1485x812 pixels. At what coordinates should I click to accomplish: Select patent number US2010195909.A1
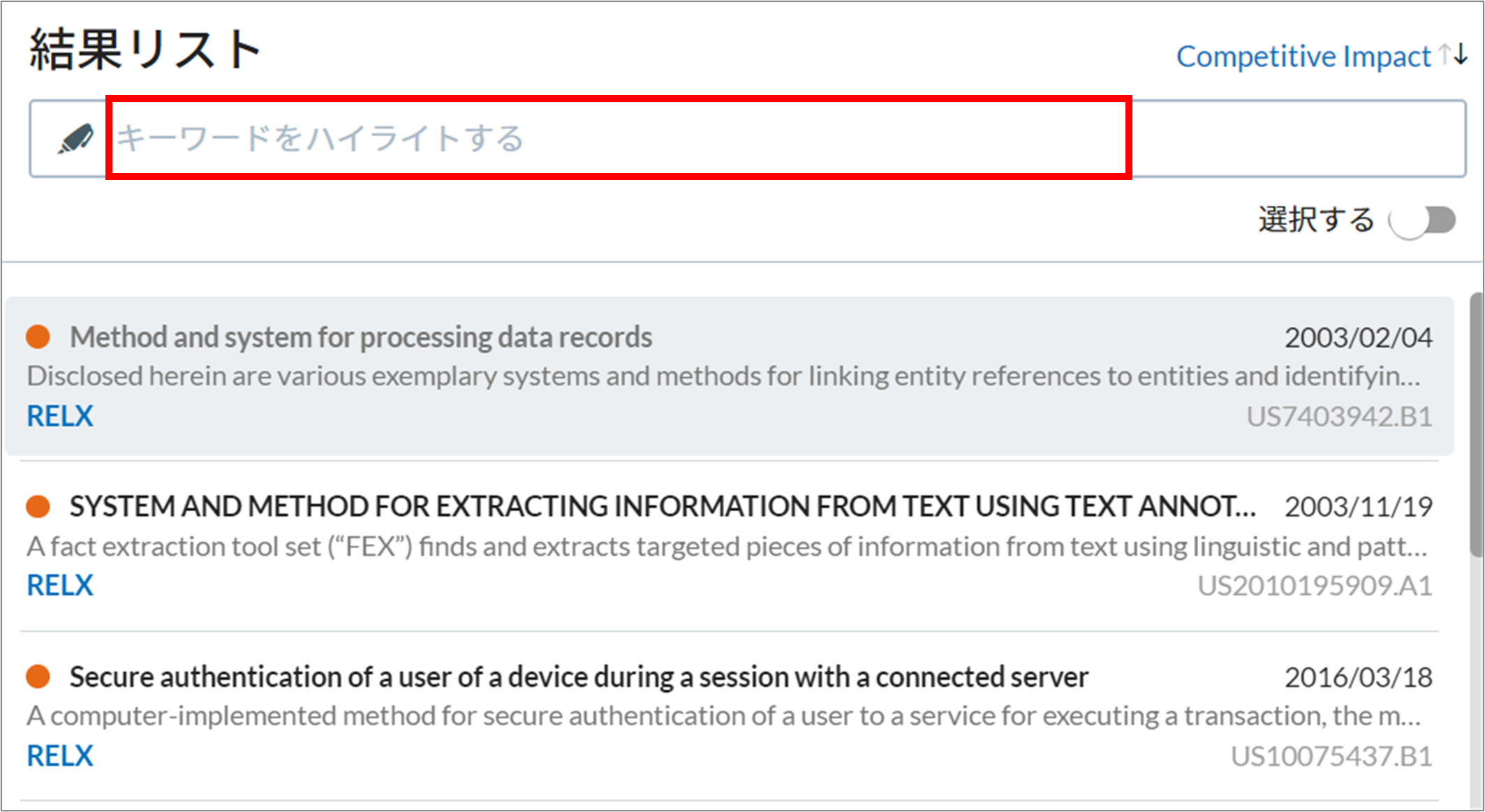coord(1315,586)
